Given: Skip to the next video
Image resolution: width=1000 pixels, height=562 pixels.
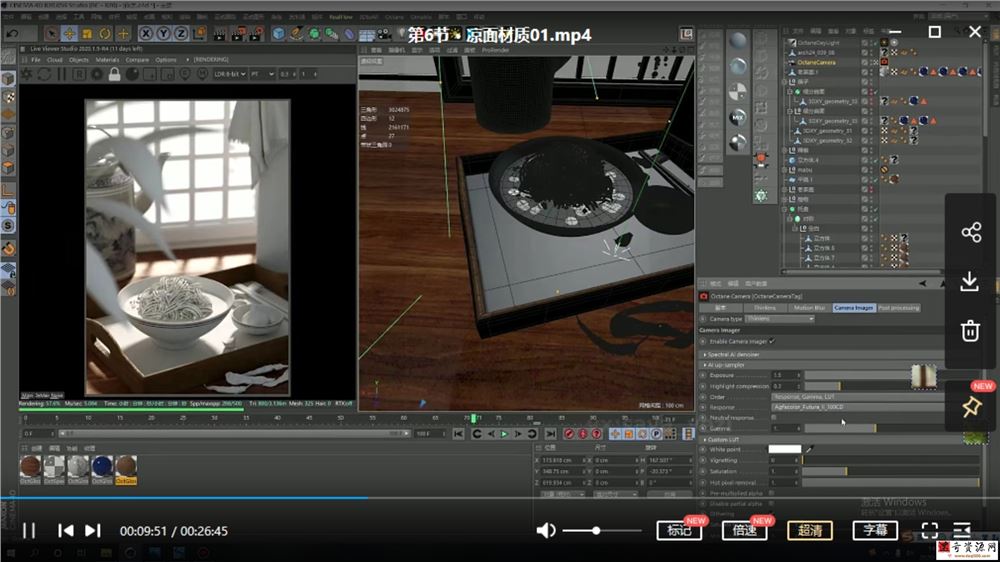Looking at the screenshot, I should click(92, 531).
